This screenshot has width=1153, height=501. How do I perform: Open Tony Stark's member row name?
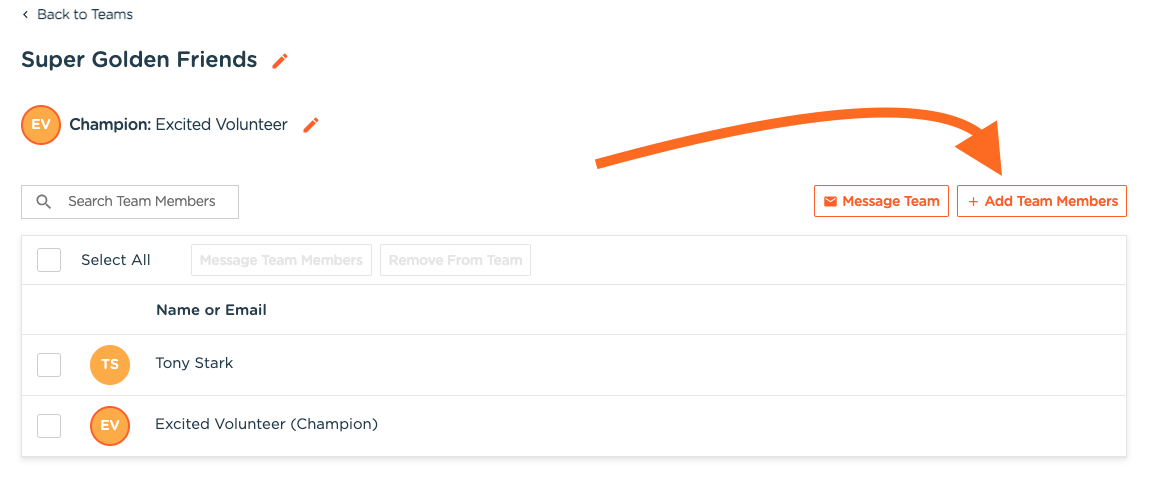click(194, 363)
